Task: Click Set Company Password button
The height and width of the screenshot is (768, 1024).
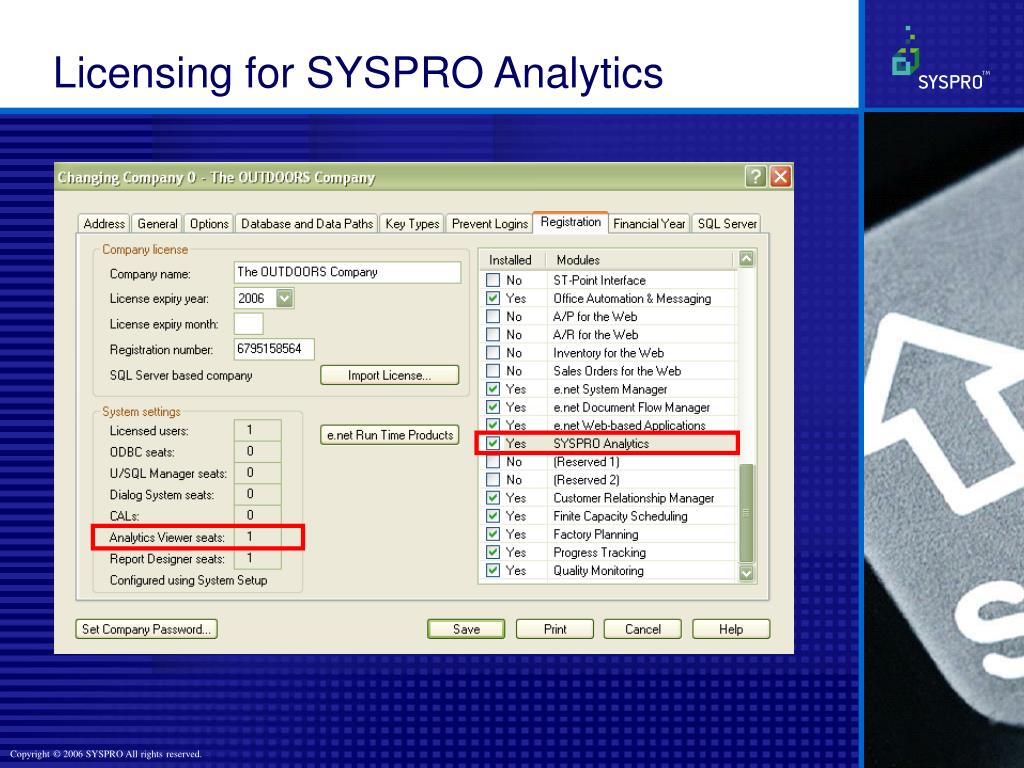Action: (x=146, y=630)
